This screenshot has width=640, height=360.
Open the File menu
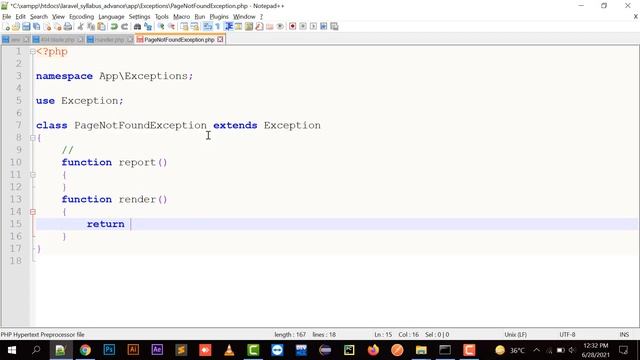tap(7, 17)
